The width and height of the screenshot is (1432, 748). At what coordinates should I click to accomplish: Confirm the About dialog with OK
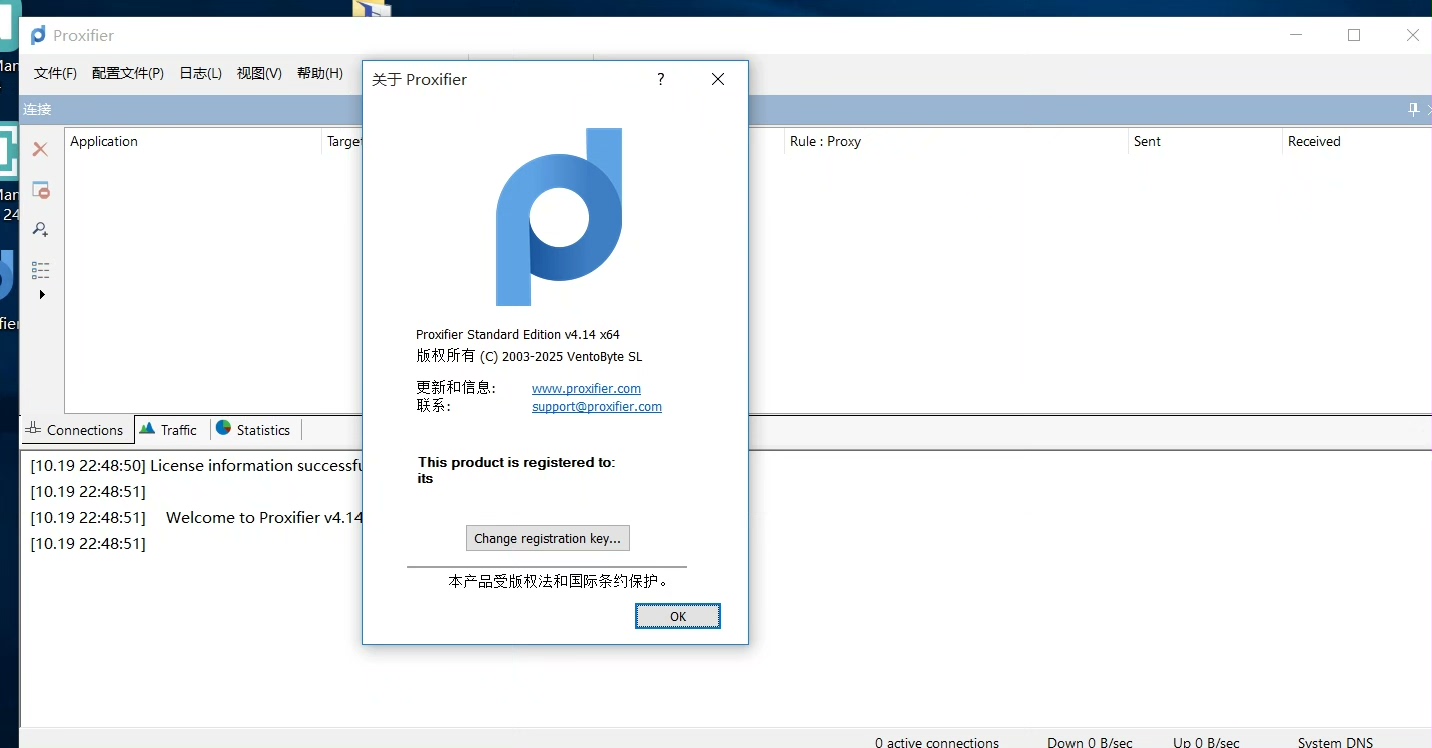(x=678, y=616)
